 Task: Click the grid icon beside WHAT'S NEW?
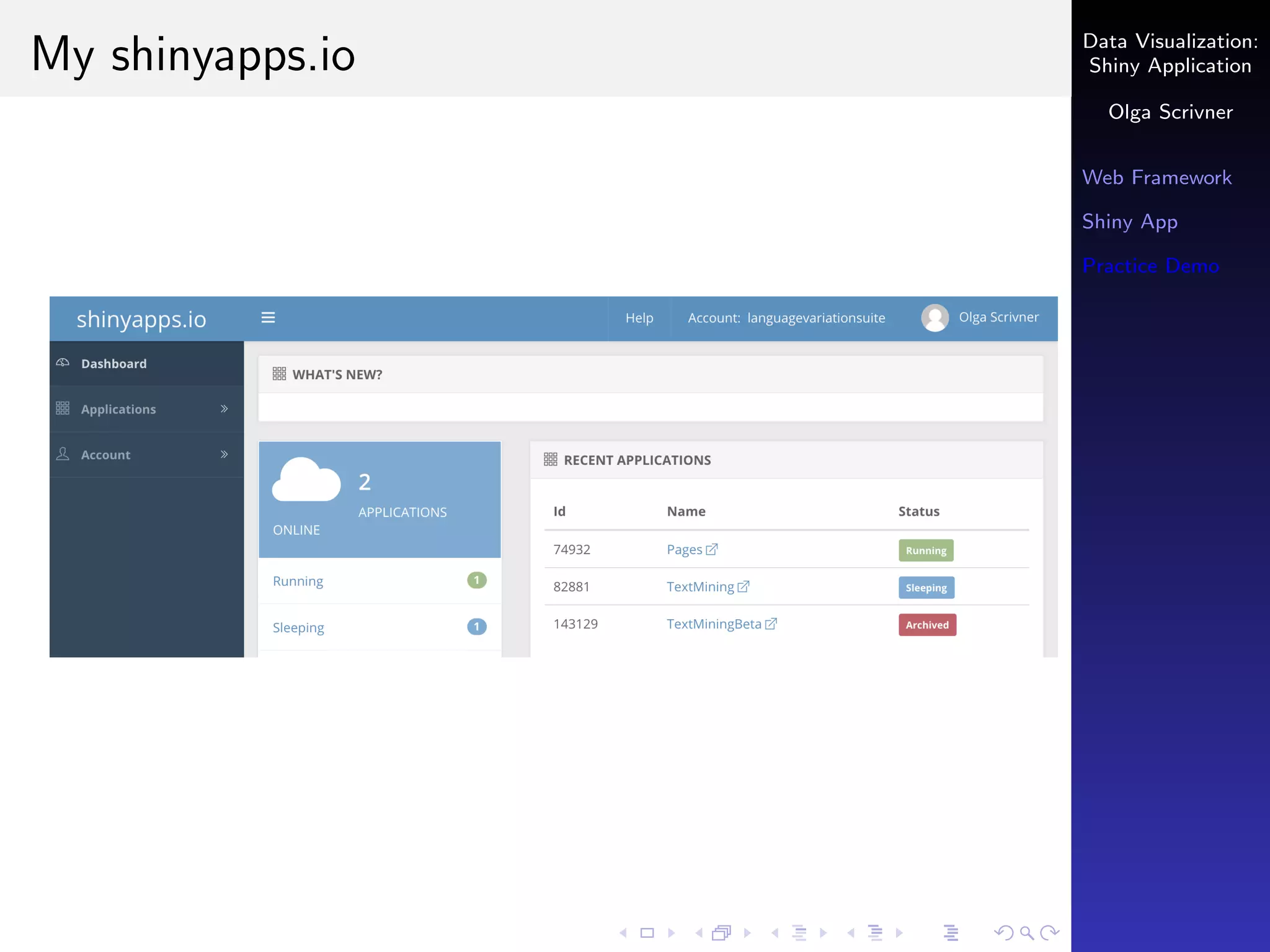(279, 374)
